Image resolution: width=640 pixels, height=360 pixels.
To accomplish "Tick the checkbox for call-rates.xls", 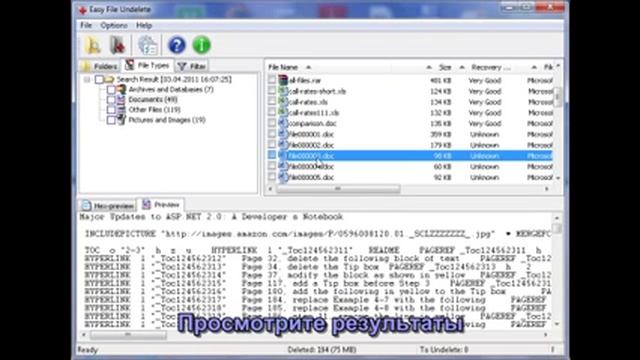I will (x=272, y=102).
